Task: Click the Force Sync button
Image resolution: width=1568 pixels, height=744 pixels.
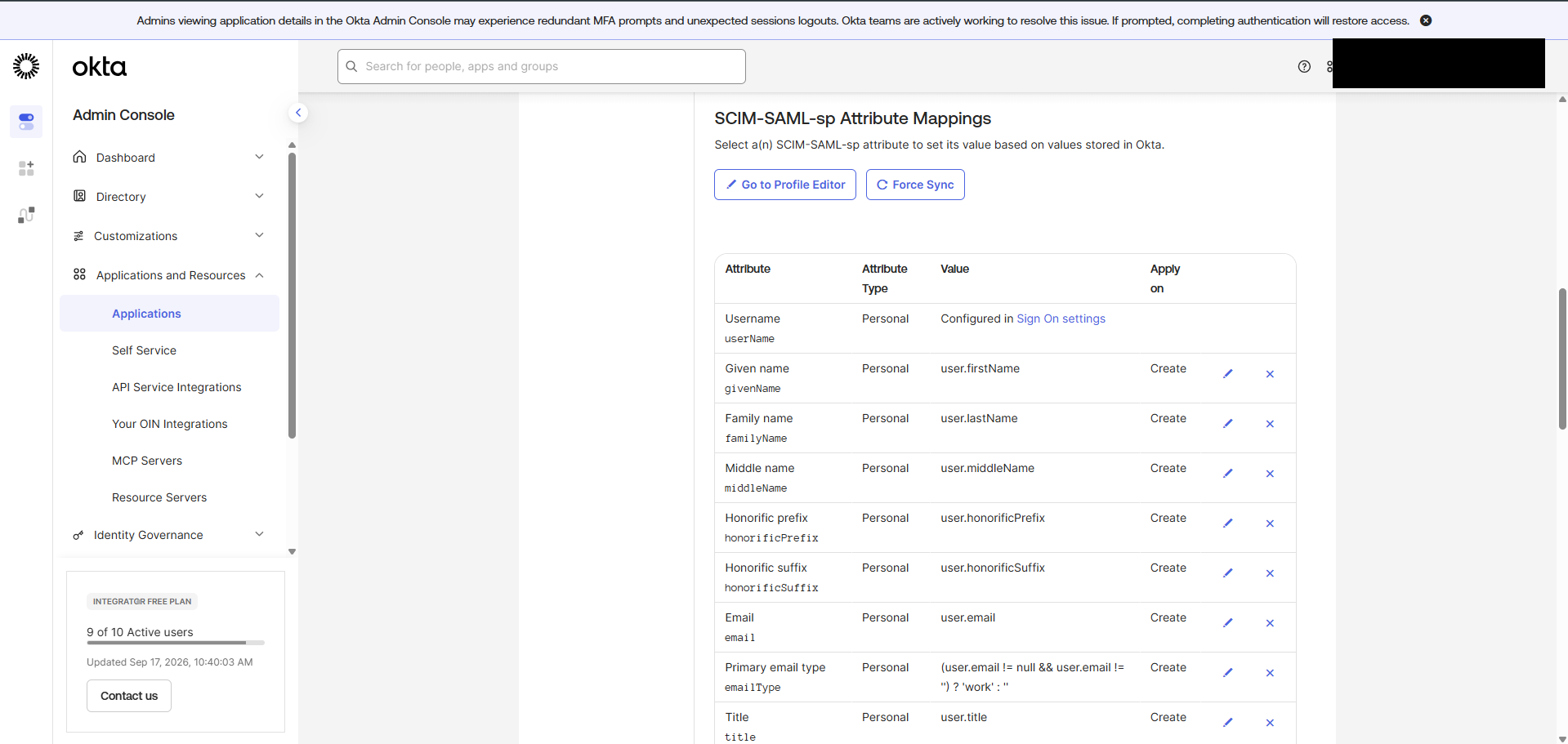Action: click(x=915, y=185)
